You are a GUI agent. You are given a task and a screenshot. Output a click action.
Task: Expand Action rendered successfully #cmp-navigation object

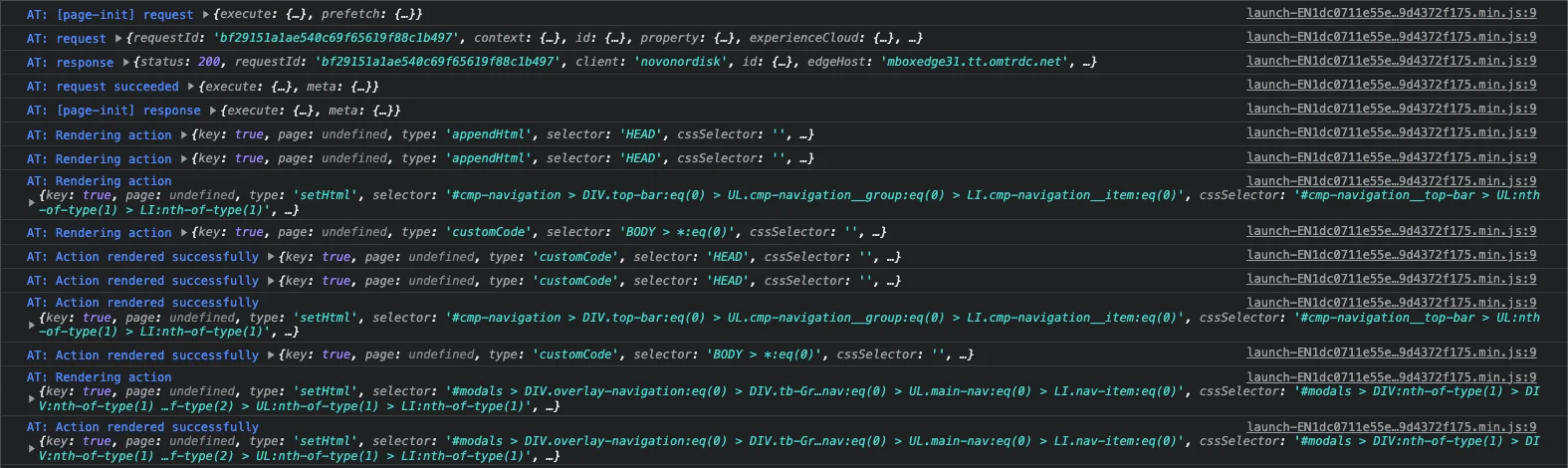[x=32, y=325]
